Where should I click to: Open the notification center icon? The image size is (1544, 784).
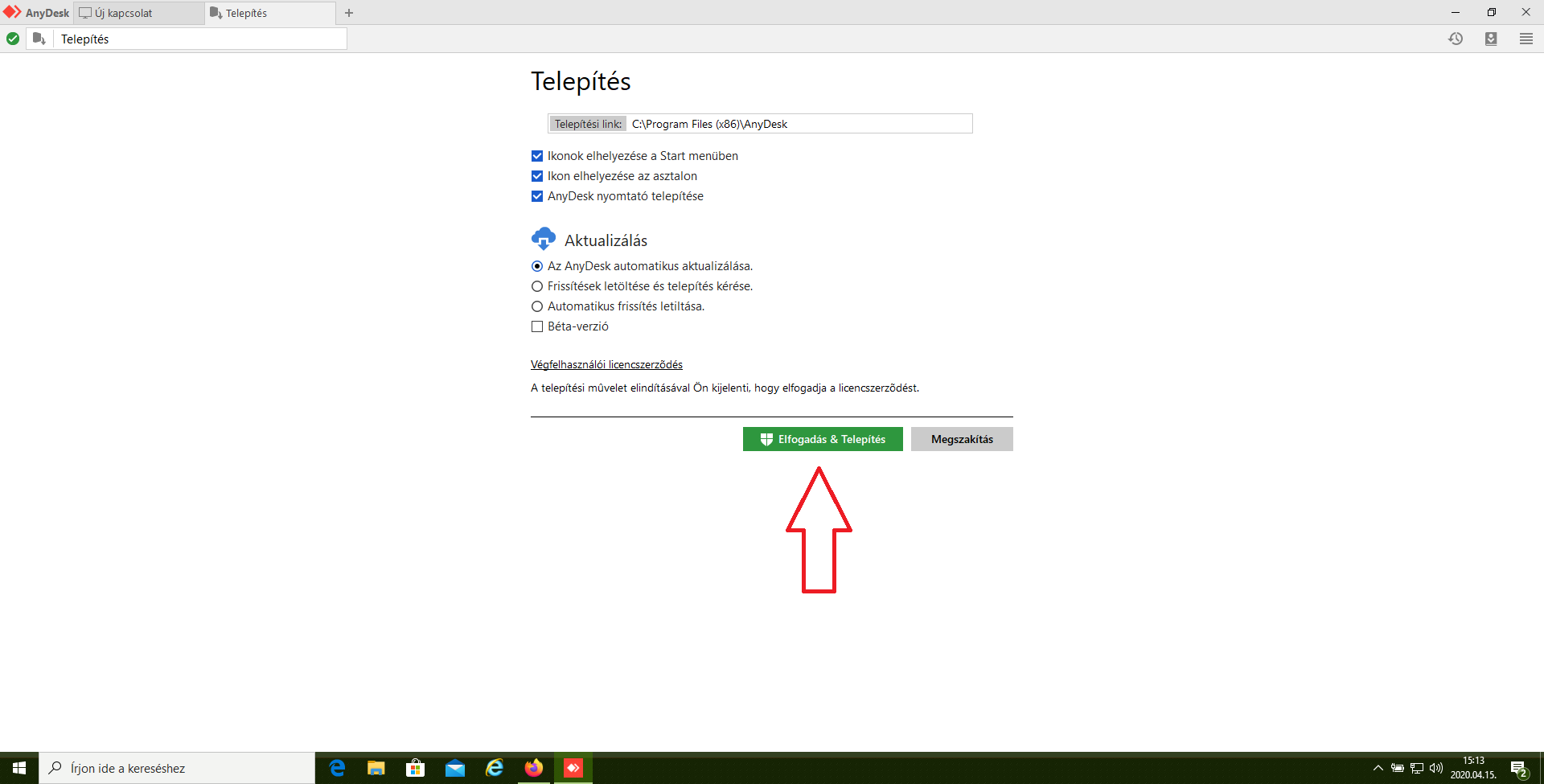(x=1519, y=768)
